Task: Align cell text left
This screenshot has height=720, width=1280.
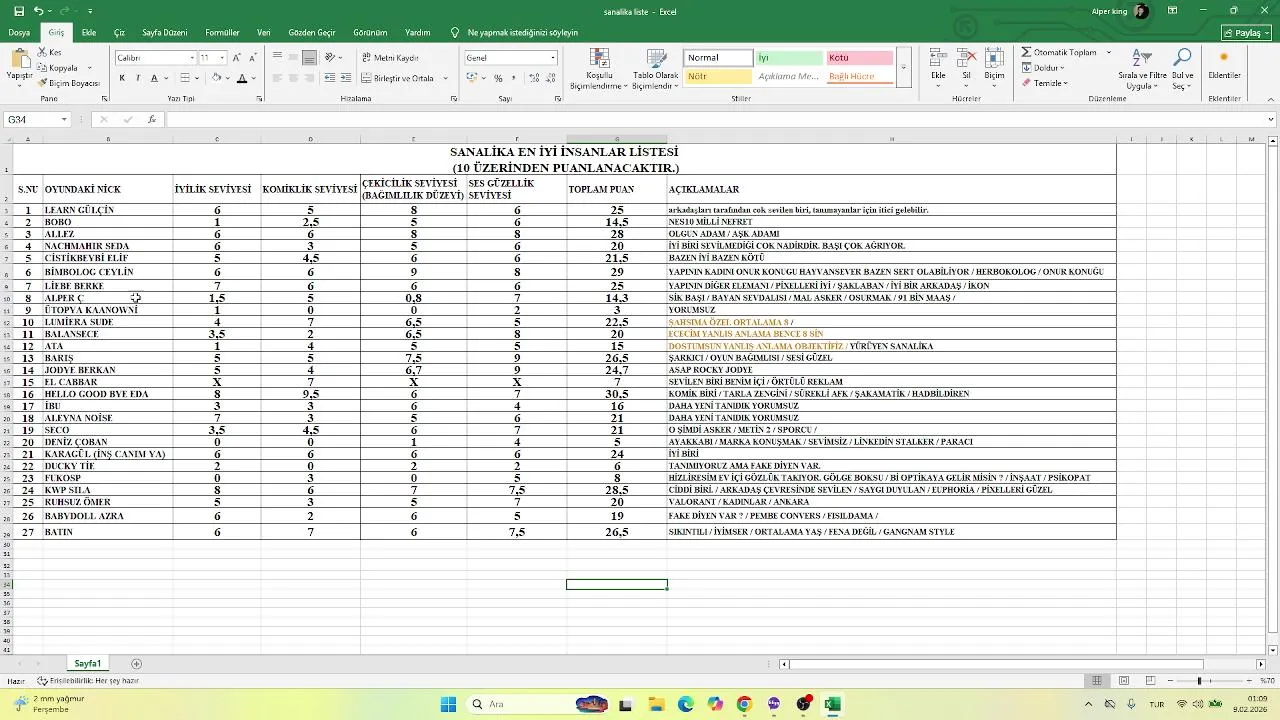Action: coord(277,78)
